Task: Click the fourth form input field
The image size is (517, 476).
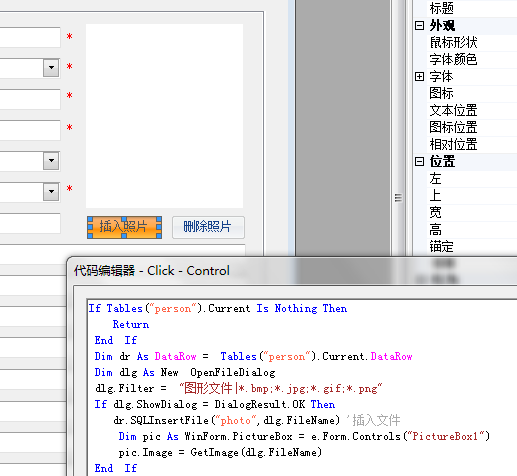Action: pos(30,130)
